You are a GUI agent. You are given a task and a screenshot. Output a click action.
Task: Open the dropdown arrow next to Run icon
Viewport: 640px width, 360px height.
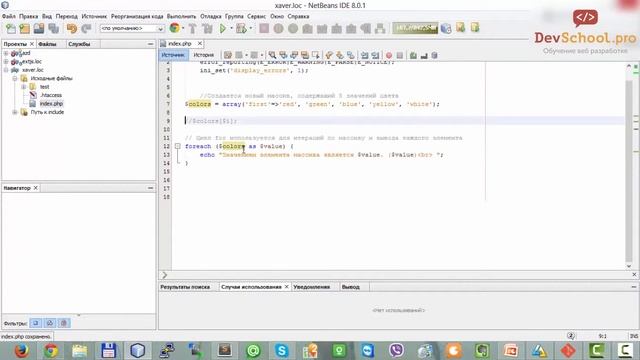click(x=231, y=29)
